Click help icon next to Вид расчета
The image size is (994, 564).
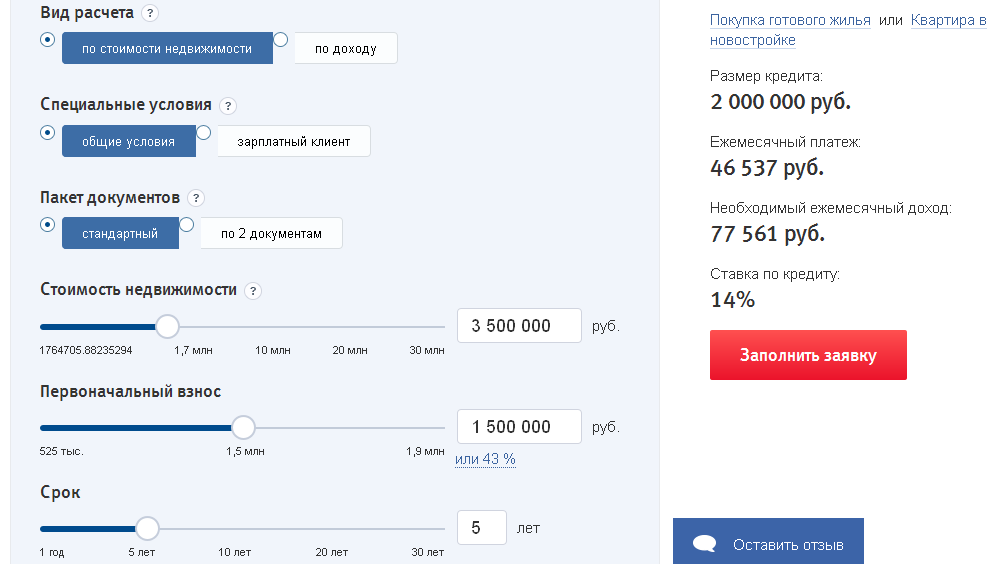coord(150,14)
